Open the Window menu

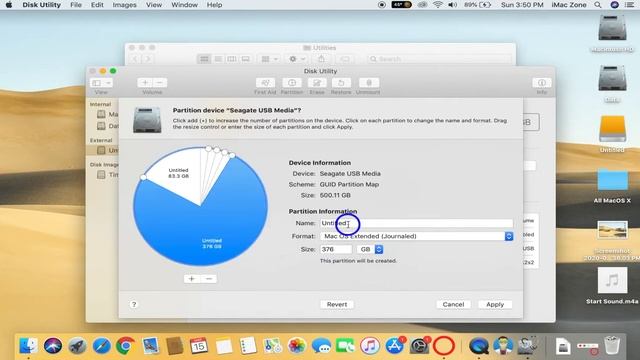coord(184,5)
